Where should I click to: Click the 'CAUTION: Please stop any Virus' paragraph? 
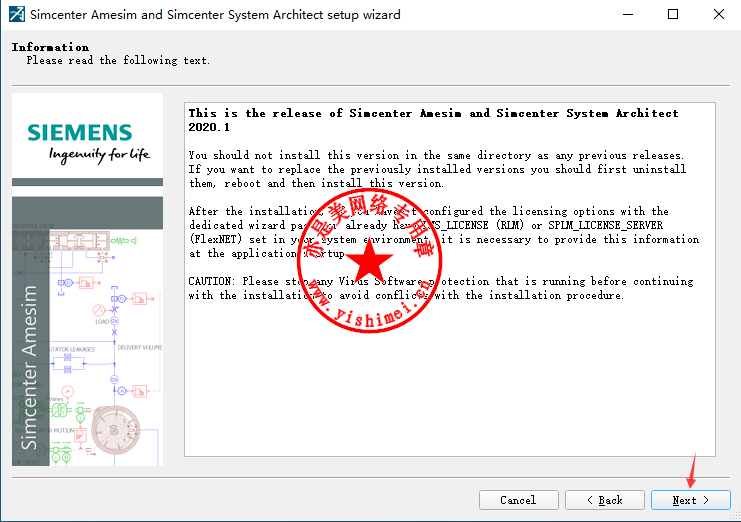[x=440, y=288]
